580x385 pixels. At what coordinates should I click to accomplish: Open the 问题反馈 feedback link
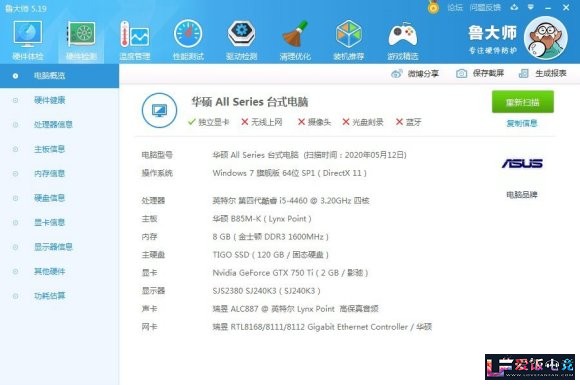click(485, 7)
